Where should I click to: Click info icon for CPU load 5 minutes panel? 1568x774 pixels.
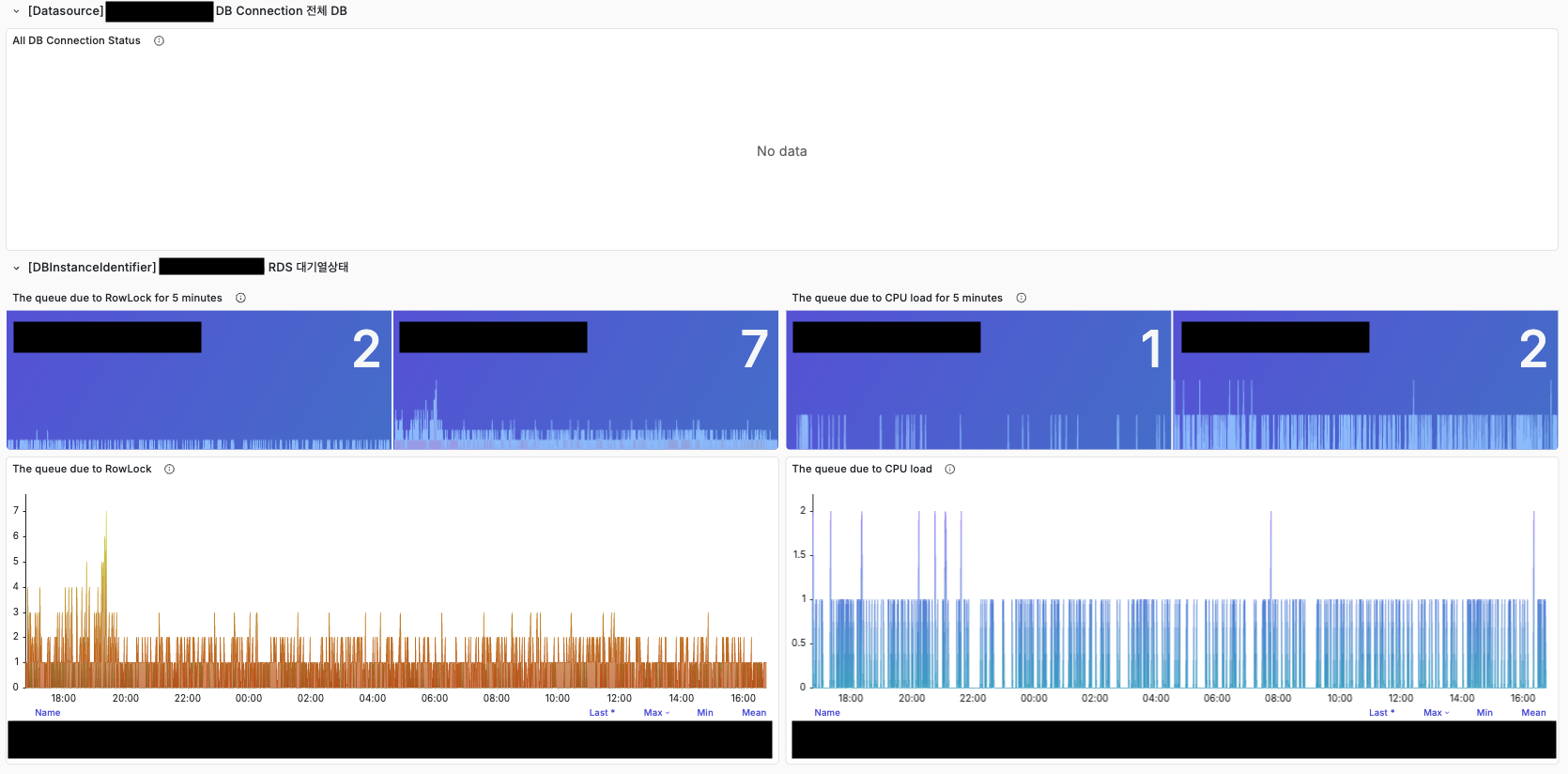point(1021,299)
